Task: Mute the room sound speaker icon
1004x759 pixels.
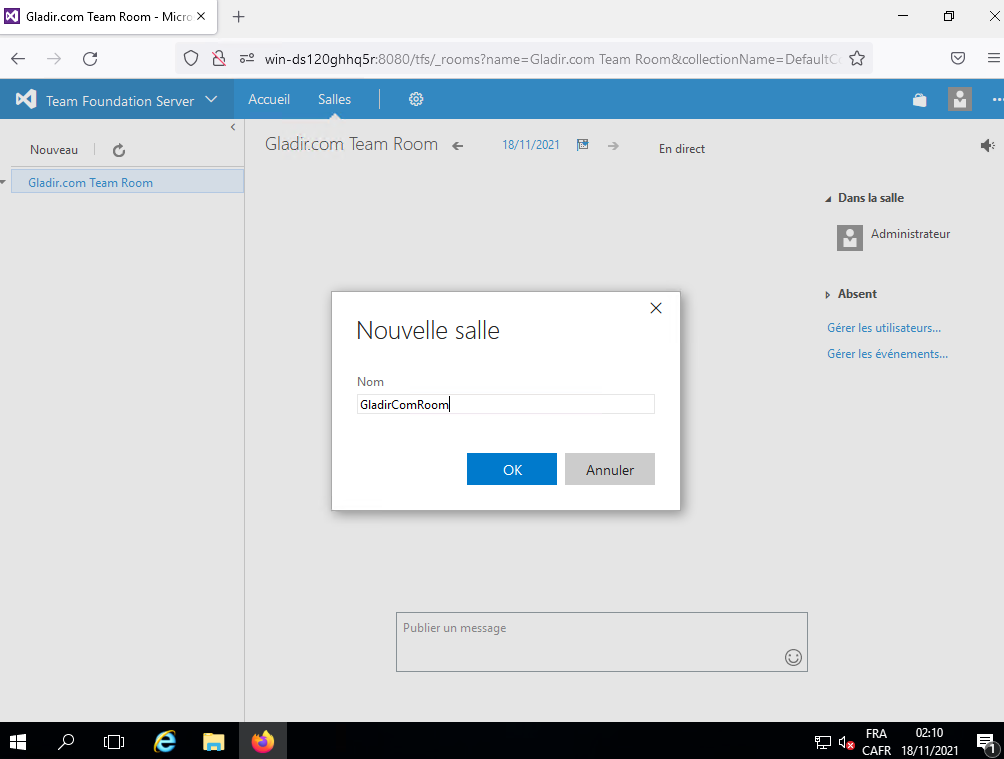Action: (987, 146)
